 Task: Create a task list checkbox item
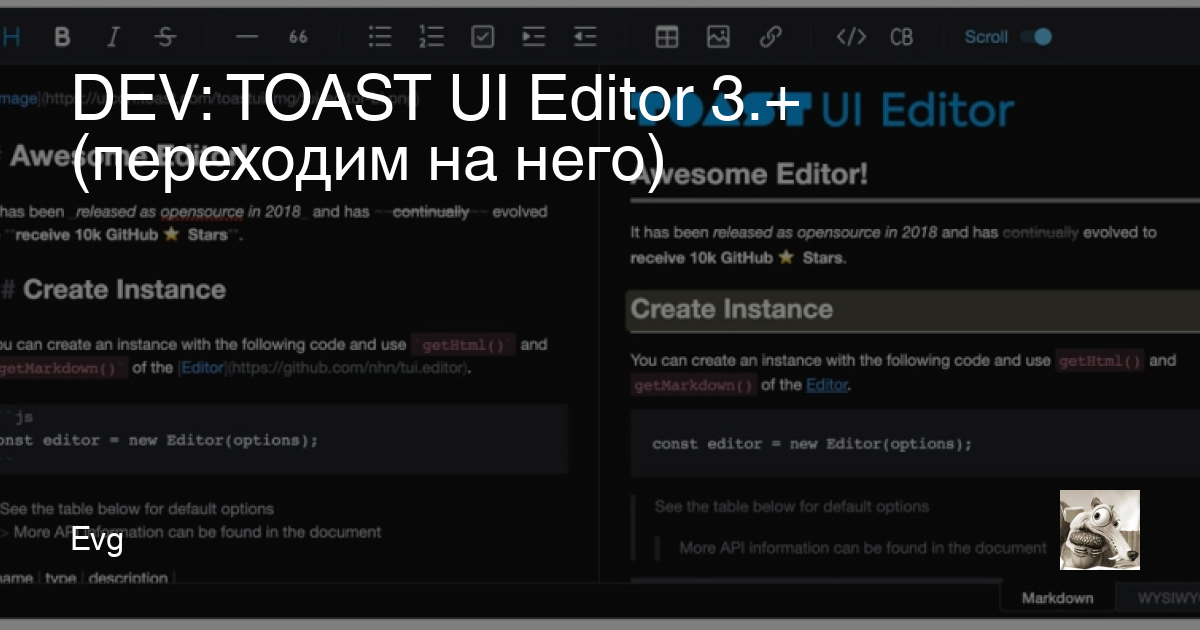click(482, 36)
